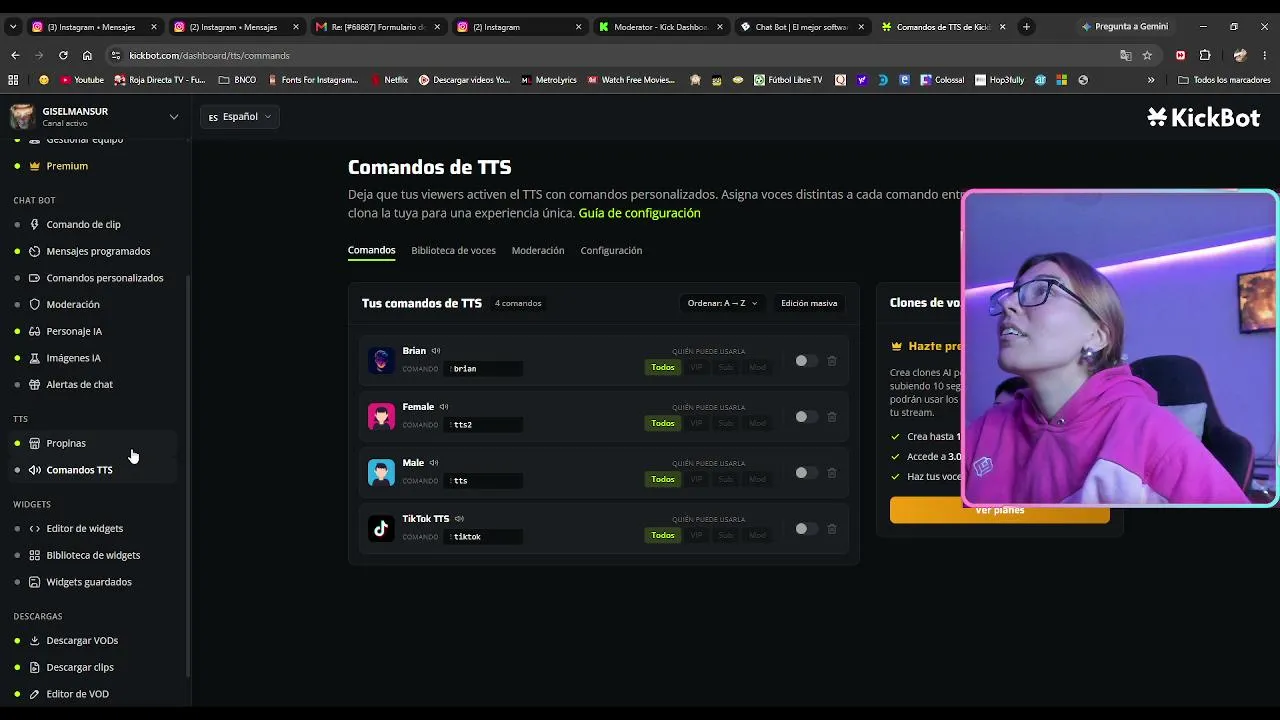This screenshot has width=1280, height=720.
Task: Show more bookmarks with the overflow chevron
Action: [x=1151, y=80]
